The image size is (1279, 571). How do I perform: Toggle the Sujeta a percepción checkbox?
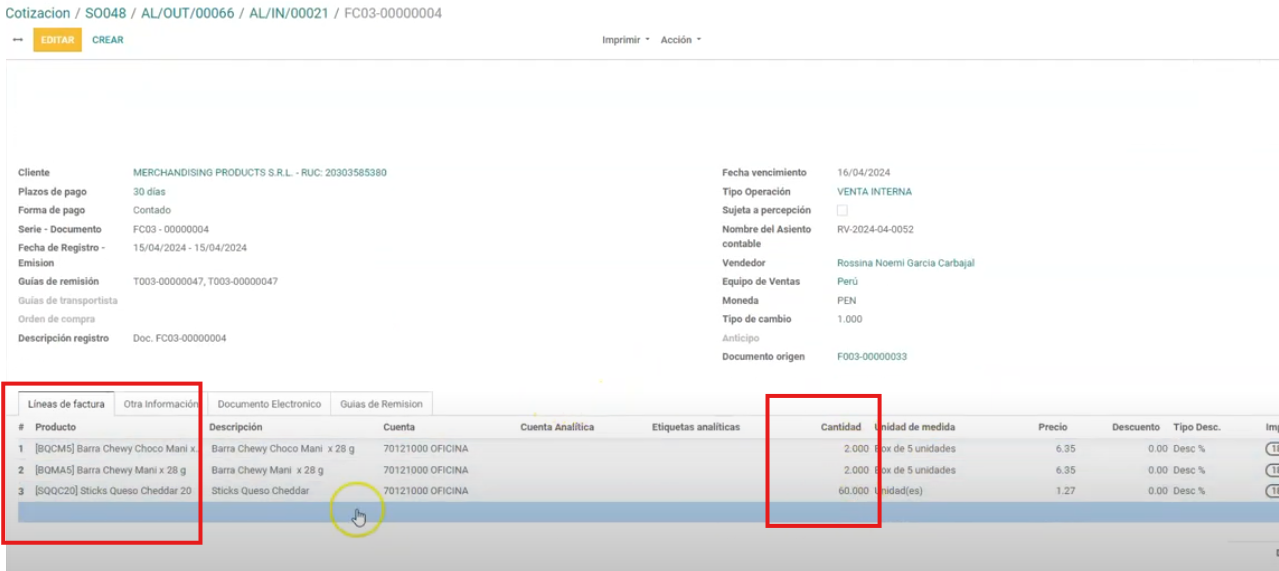[842, 211]
